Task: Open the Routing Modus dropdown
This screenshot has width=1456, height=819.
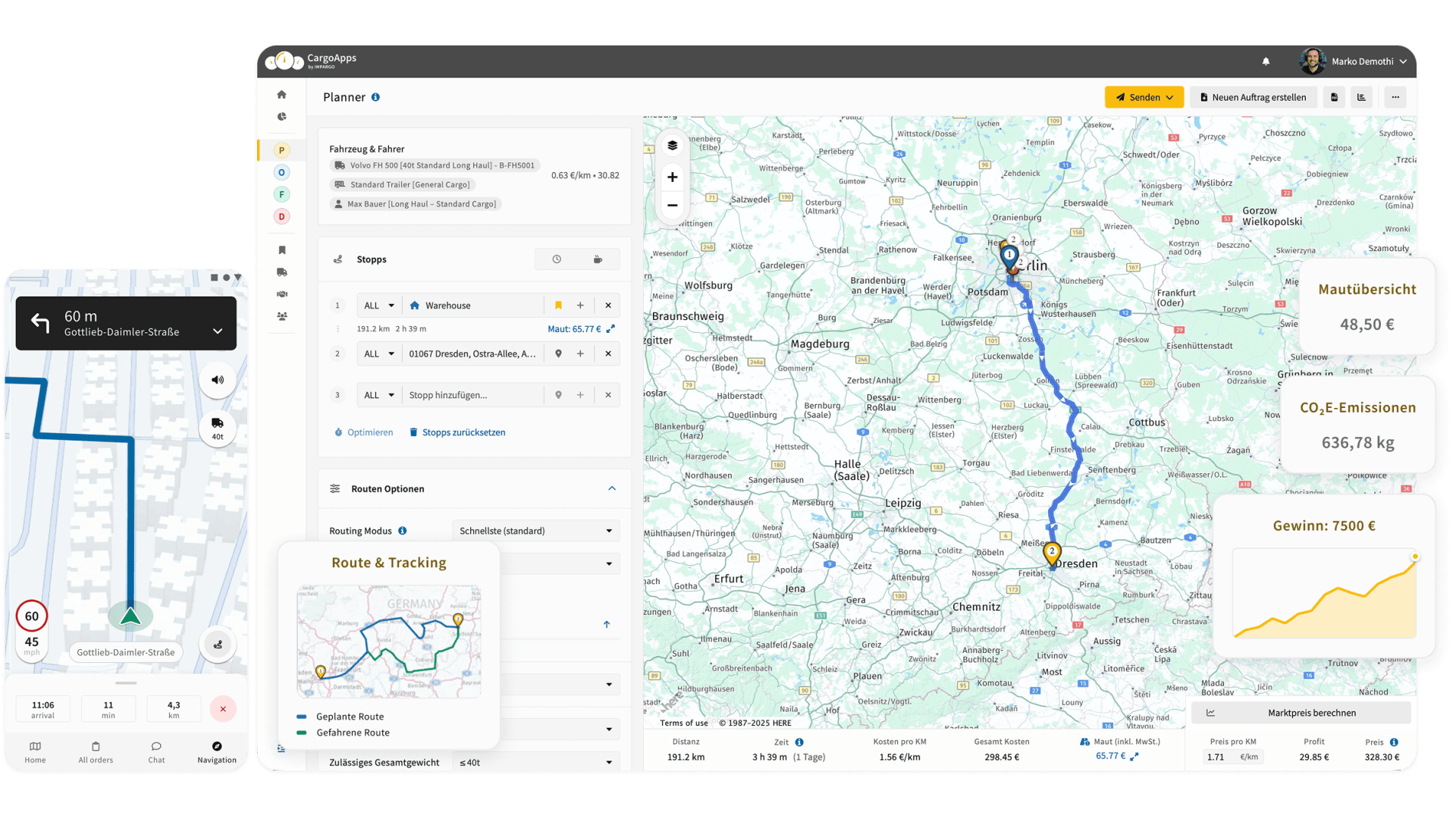Action: point(535,531)
